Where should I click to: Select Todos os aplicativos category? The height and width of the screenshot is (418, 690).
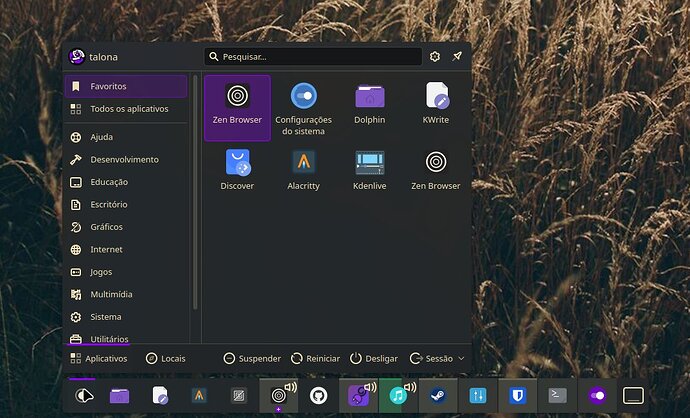tap(128, 108)
